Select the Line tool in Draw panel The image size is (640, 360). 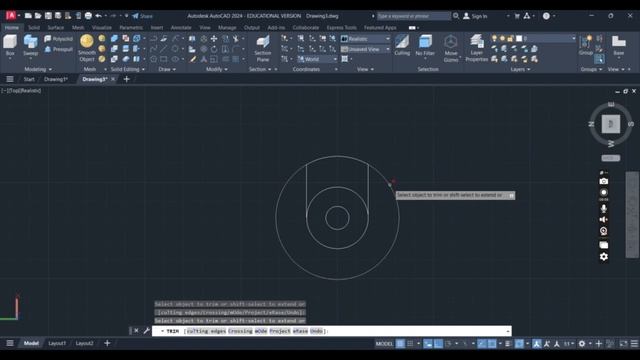(x=163, y=49)
